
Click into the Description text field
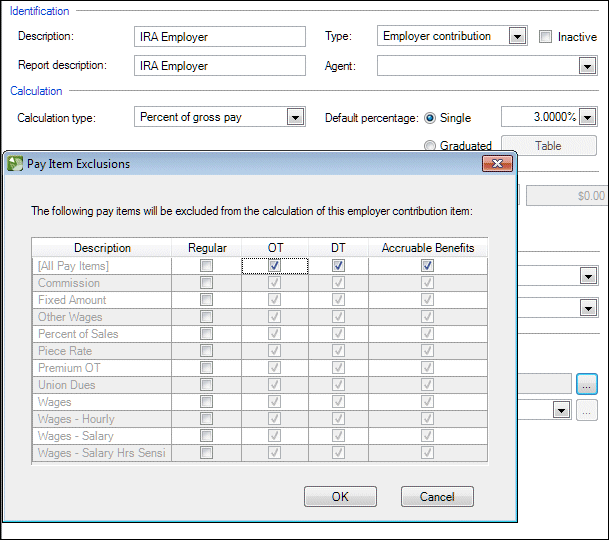[220, 37]
